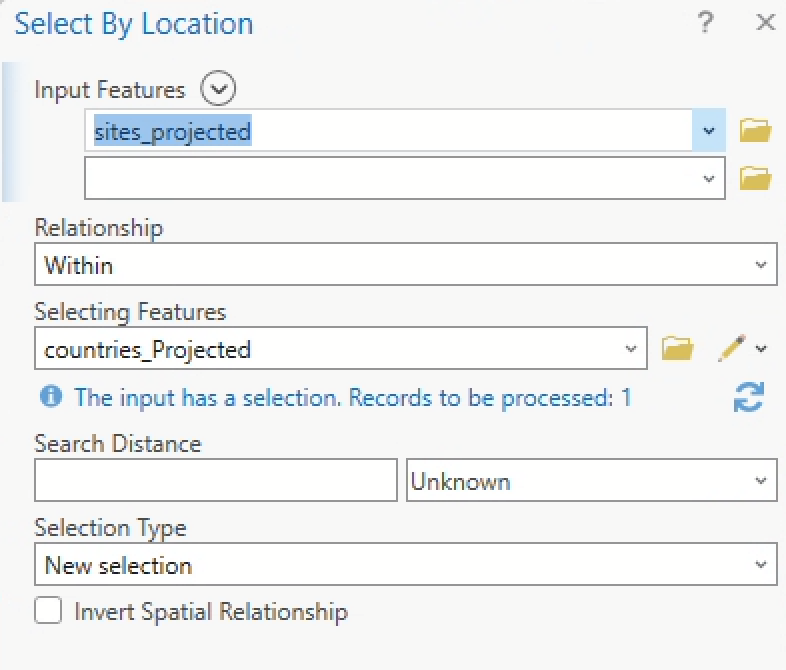Click the pencil sketch tool icon
The width and height of the screenshot is (786, 670).
click(x=732, y=349)
